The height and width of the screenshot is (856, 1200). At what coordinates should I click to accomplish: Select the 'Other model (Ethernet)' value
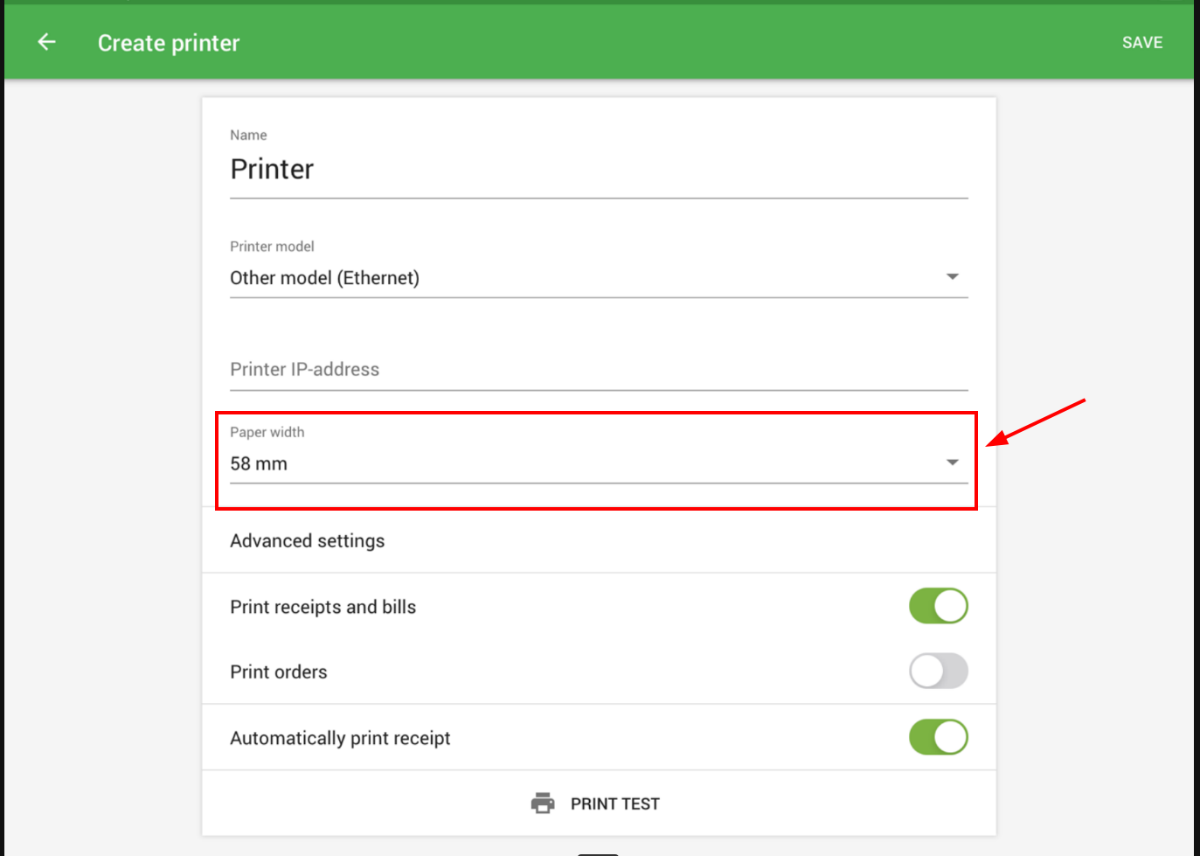pyautogui.click(x=325, y=278)
